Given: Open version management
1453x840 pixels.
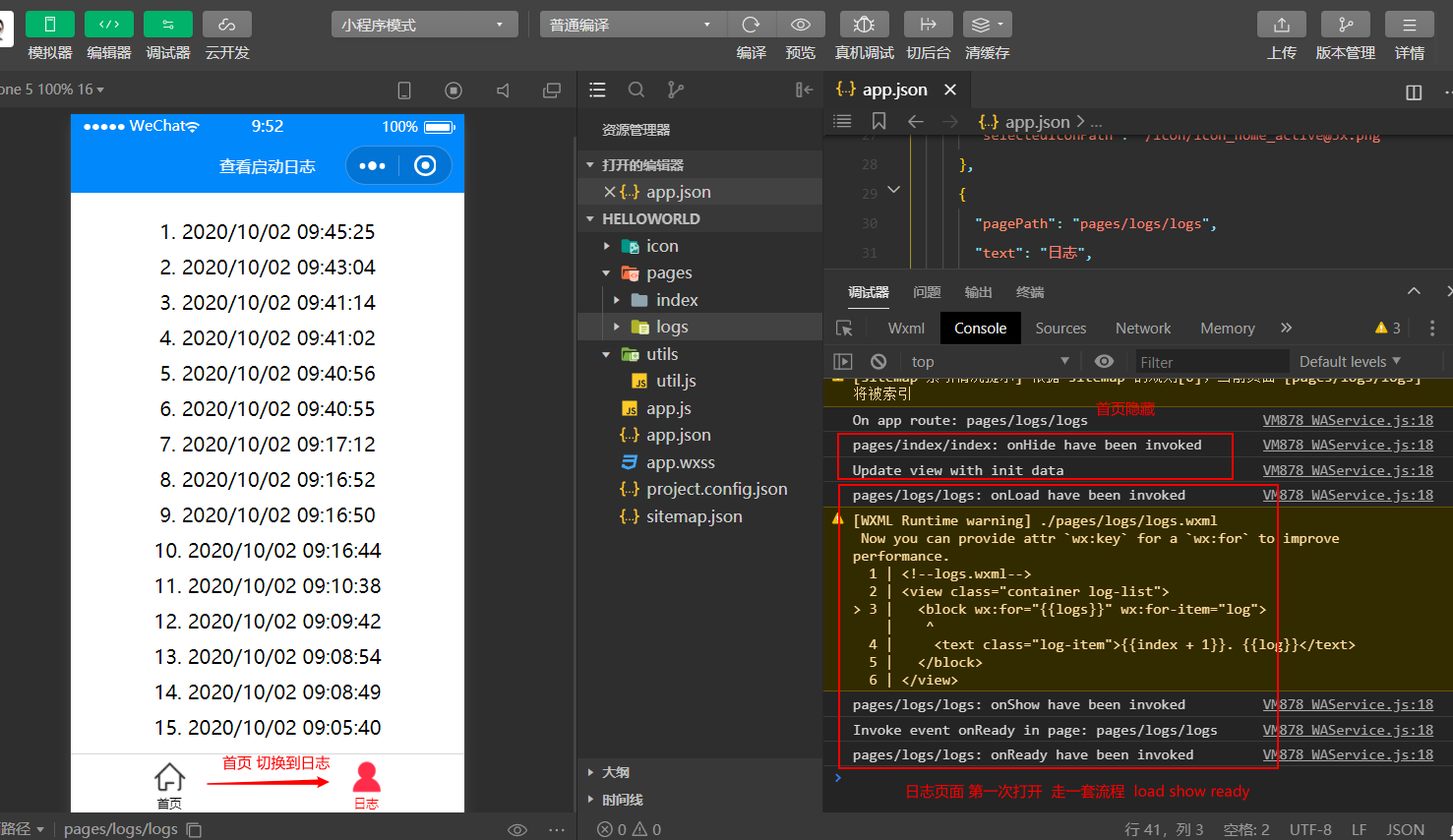Looking at the screenshot, I should click(x=1346, y=25).
